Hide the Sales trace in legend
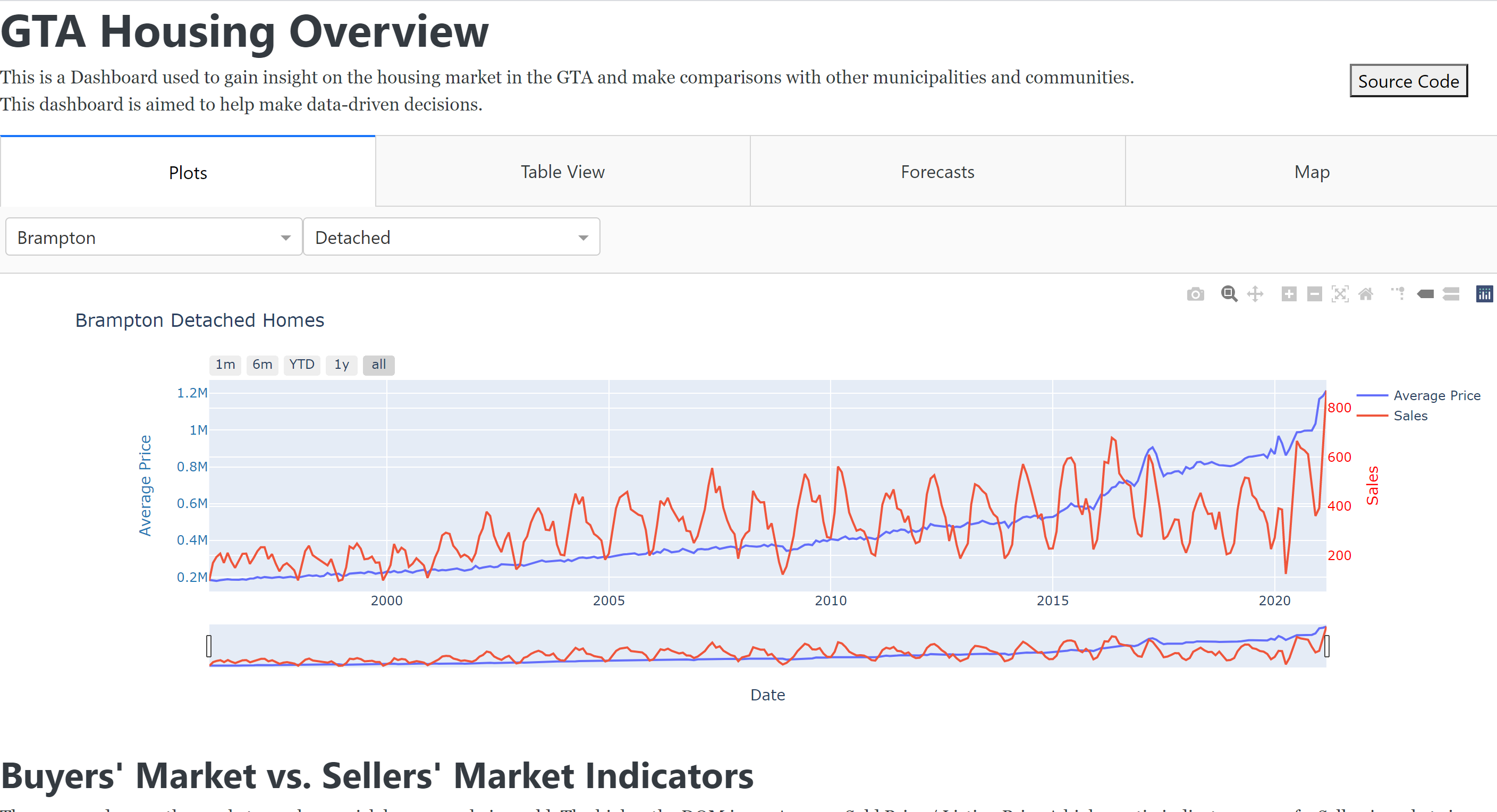The height and width of the screenshot is (812, 1497). pos(1410,416)
